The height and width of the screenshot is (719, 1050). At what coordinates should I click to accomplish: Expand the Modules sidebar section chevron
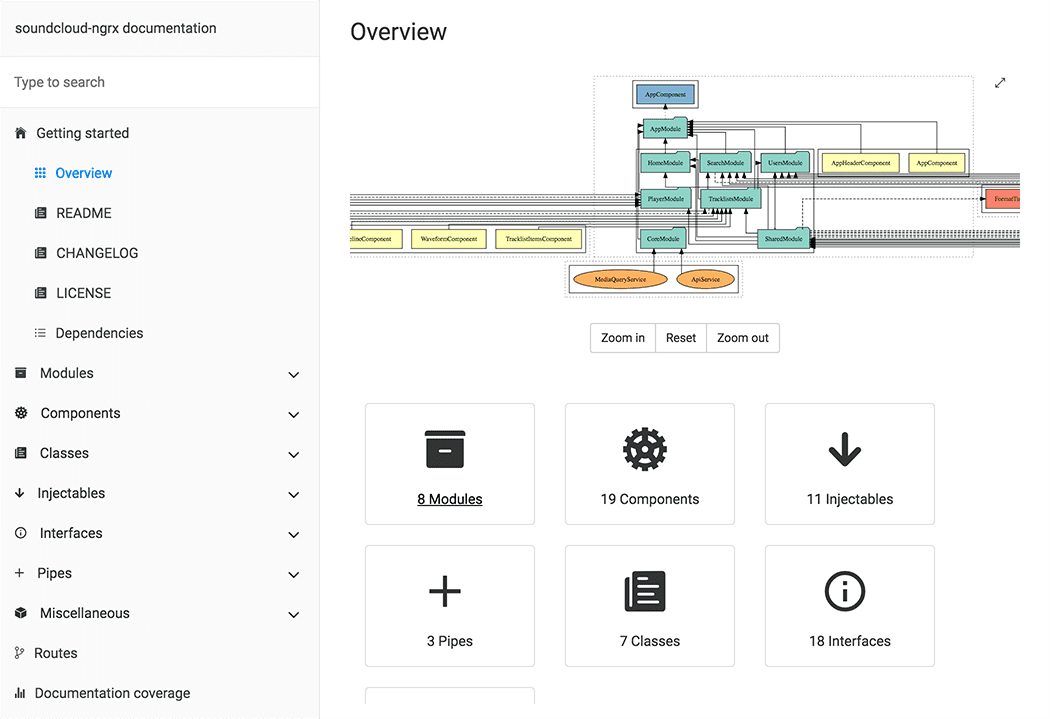293,375
